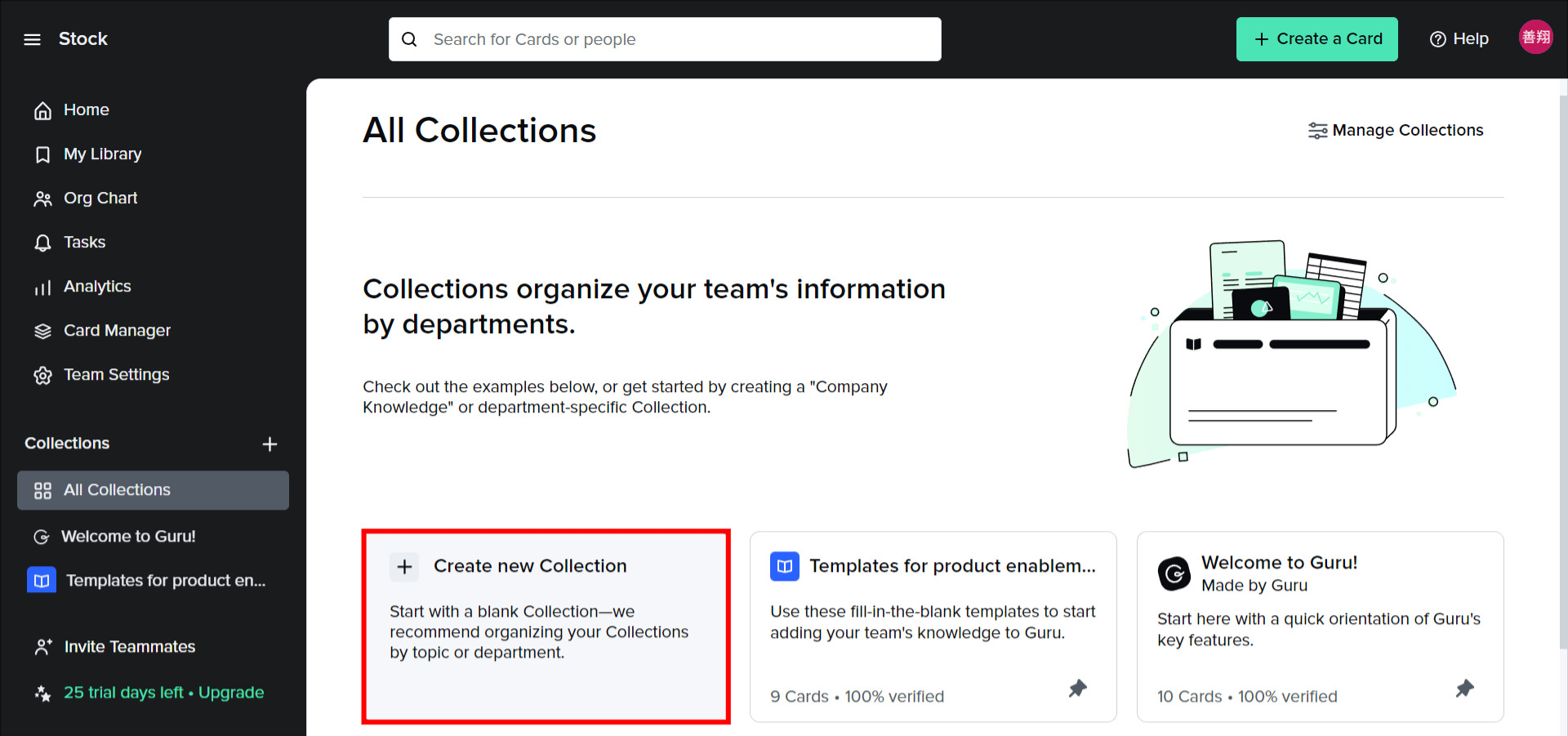Image resolution: width=1568 pixels, height=736 pixels.
Task: Click the 'Made by Guru' text
Action: 1254,586
